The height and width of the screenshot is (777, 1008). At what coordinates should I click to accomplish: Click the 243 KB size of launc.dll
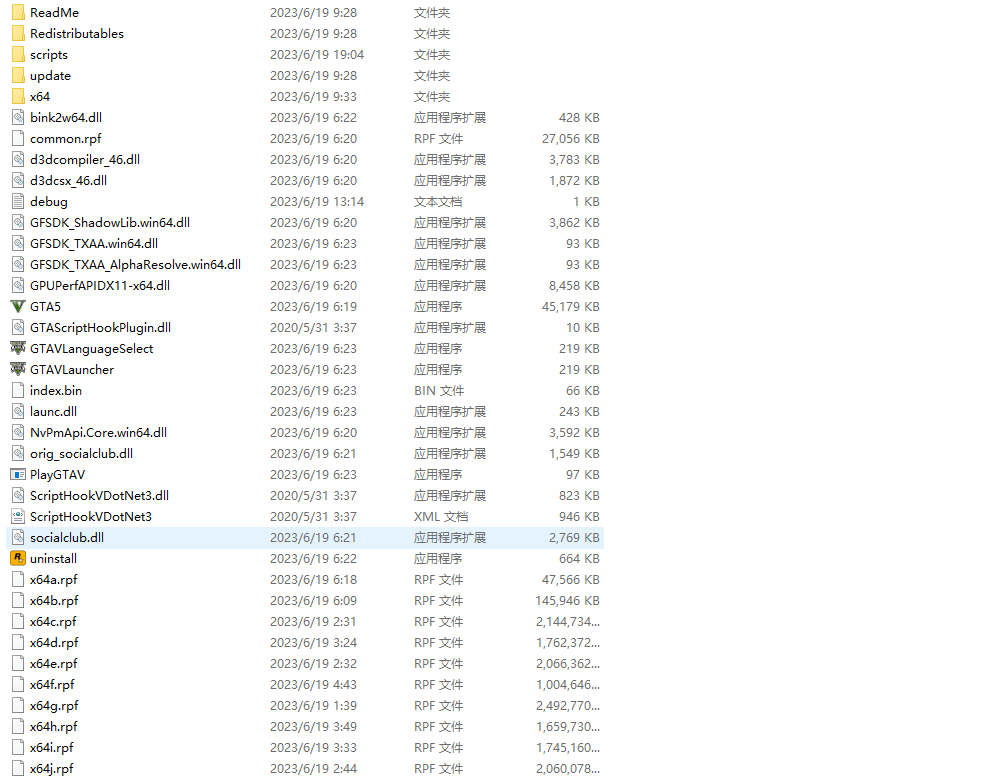point(579,411)
